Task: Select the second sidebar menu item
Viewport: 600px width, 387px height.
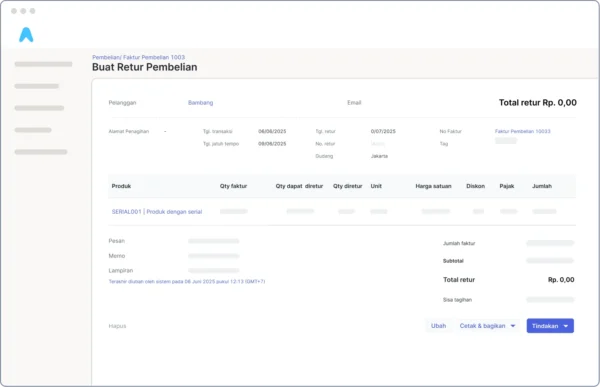Action: coord(37,86)
